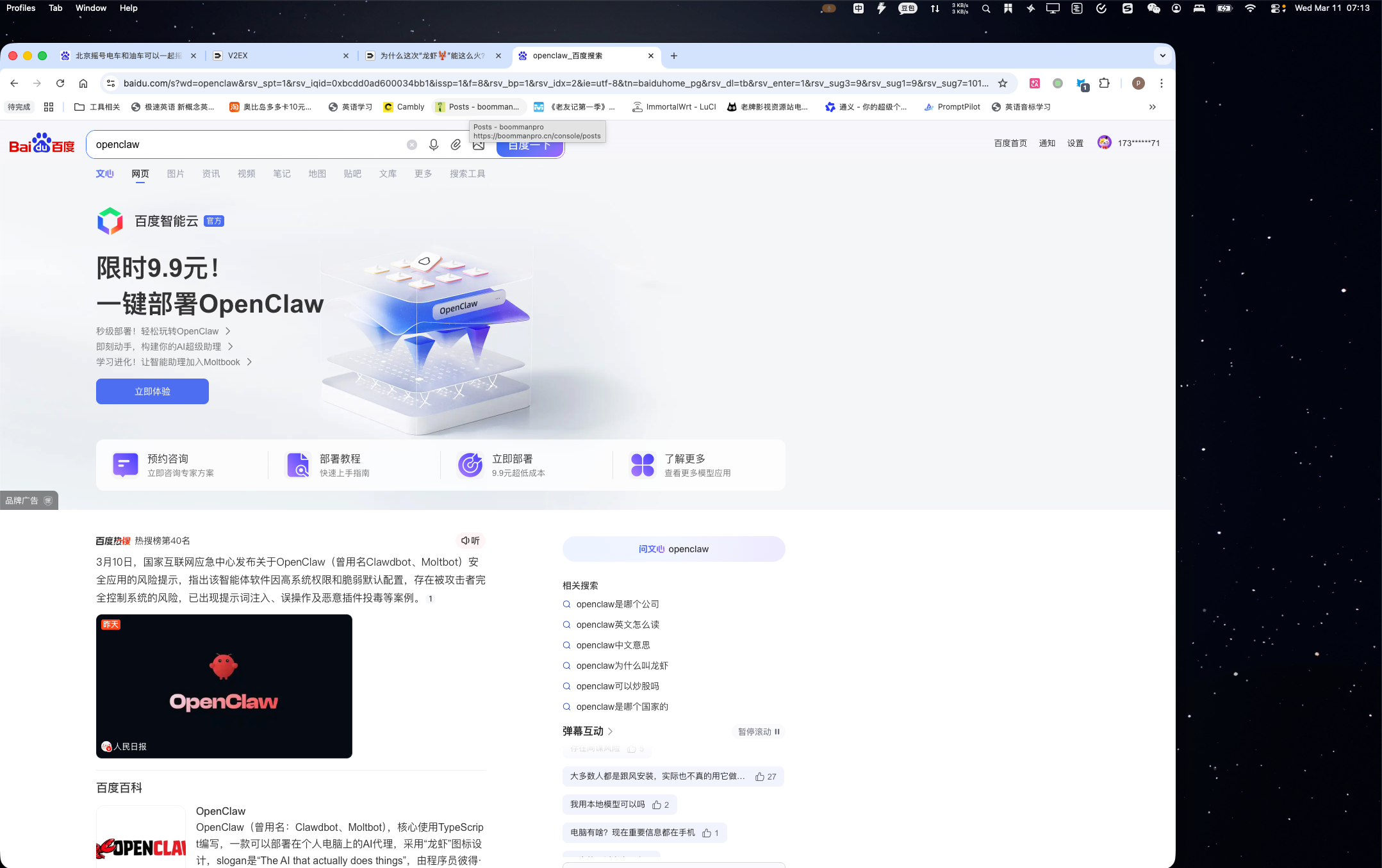The image size is (1382, 868).
Task: Clear the search box with X icon
Action: pos(412,145)
